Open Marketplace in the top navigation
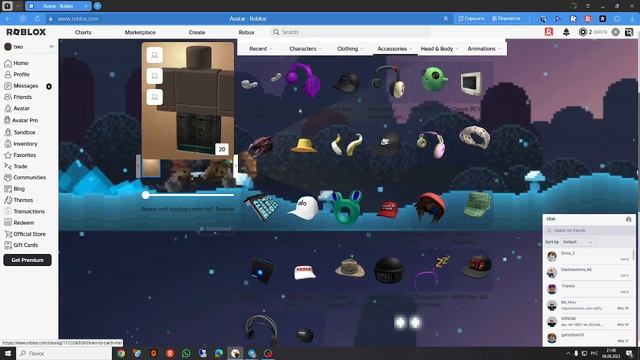The image size is (640, 360). (x=140, y=32)
